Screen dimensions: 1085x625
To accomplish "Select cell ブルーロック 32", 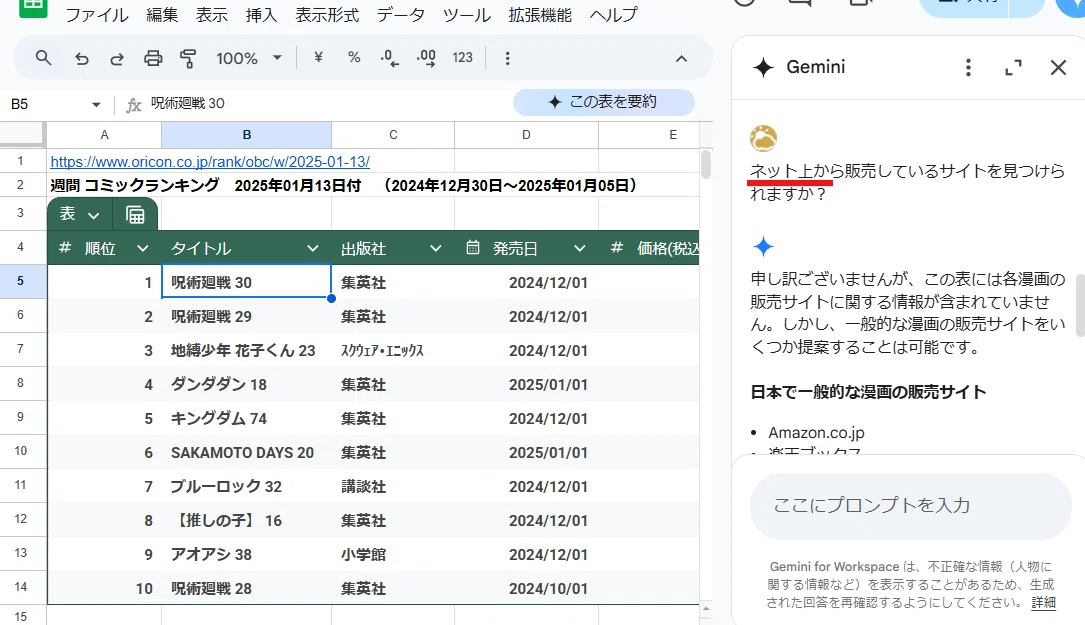I will click(x=246, y=487).
